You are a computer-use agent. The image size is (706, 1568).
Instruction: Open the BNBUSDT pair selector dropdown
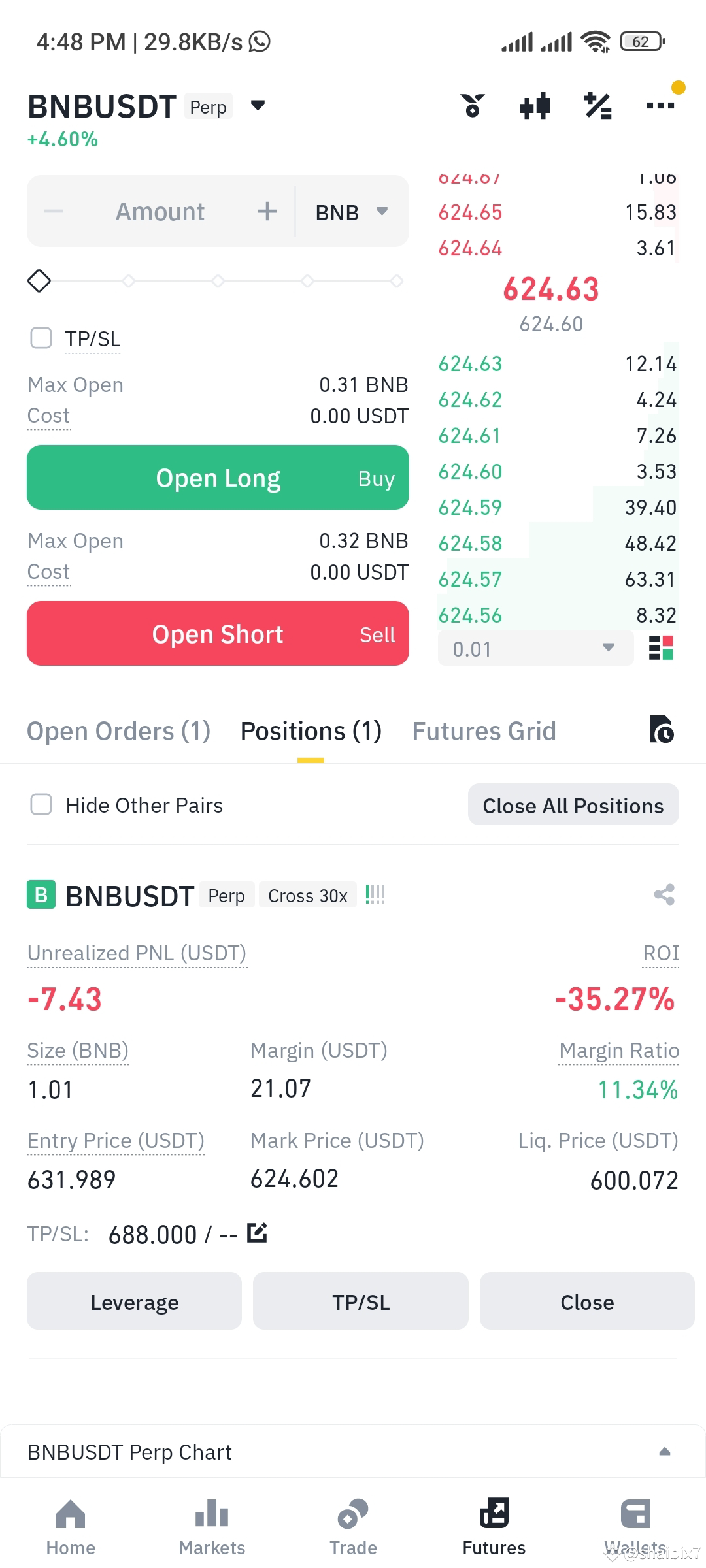(258, 105)
